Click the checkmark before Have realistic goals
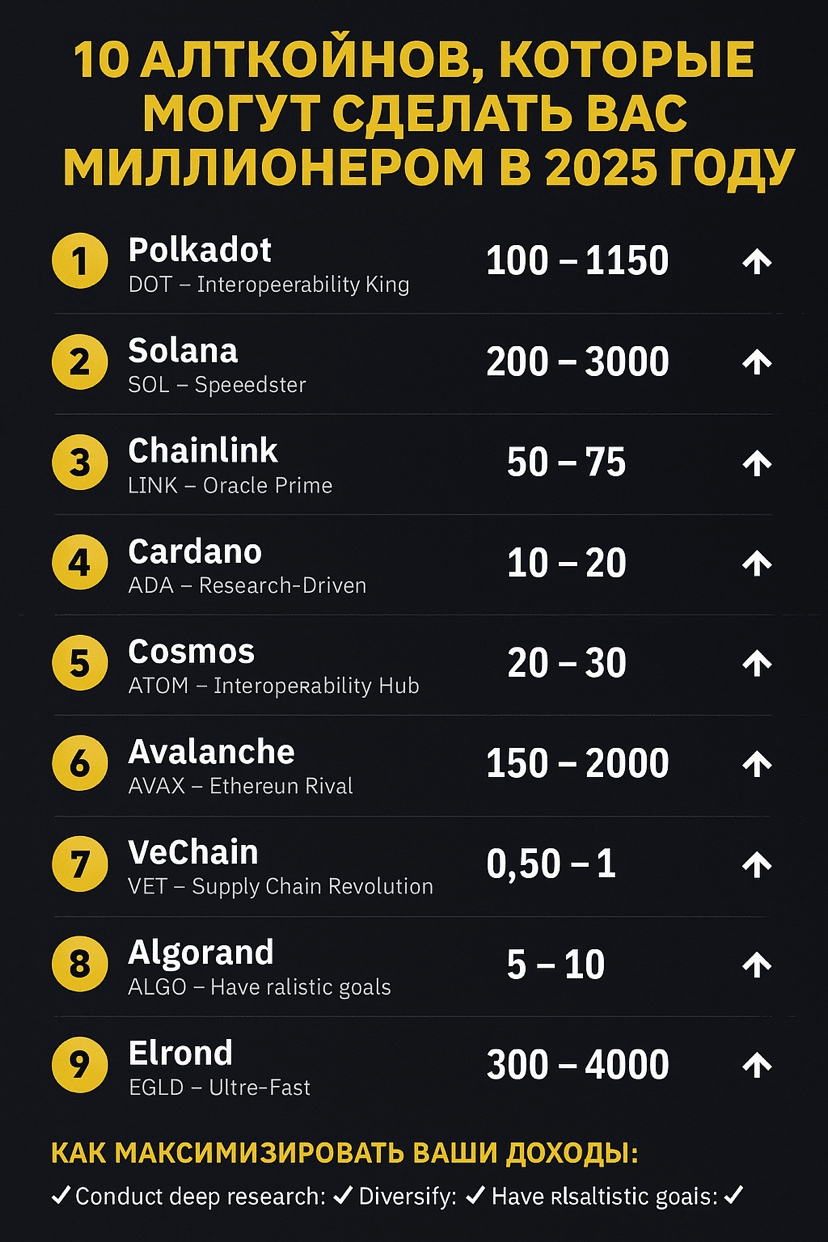828x1242 pixels. [x=476, y=1195]
